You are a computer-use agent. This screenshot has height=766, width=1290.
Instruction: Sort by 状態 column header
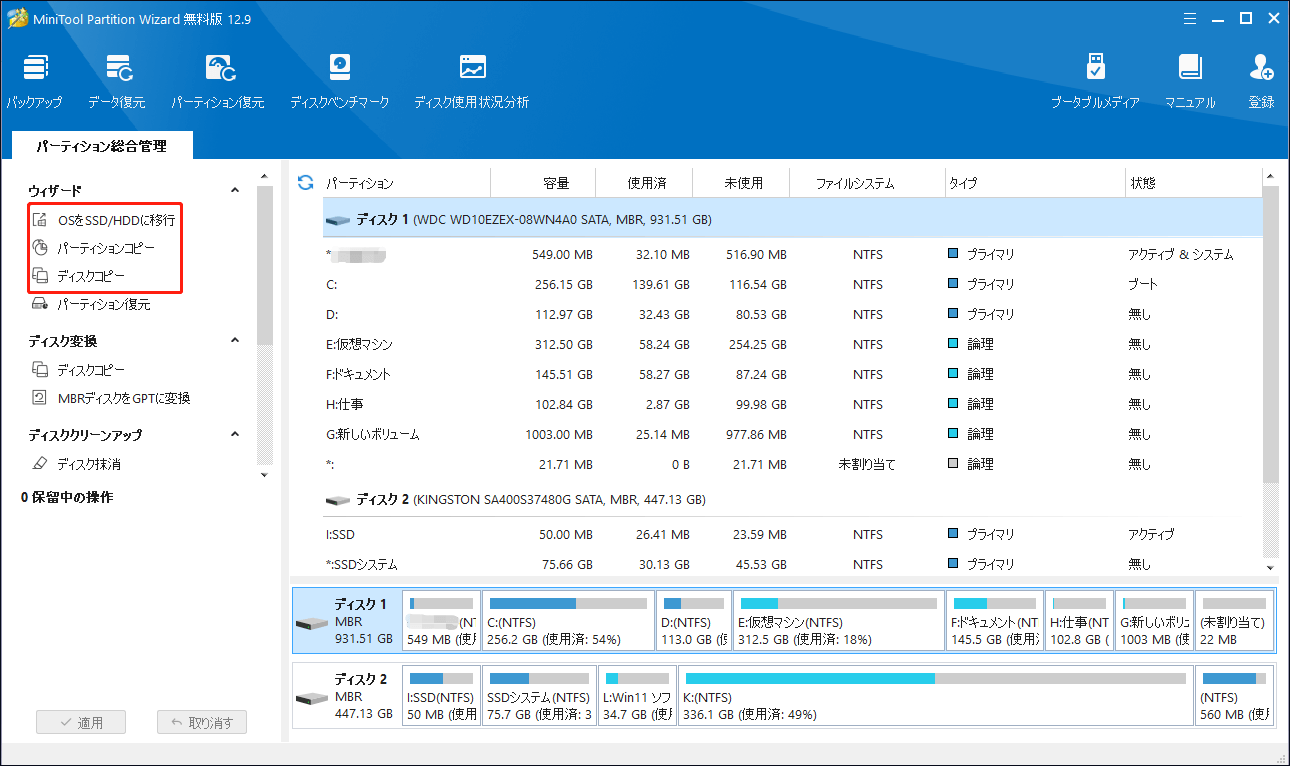coord(1142,184)
